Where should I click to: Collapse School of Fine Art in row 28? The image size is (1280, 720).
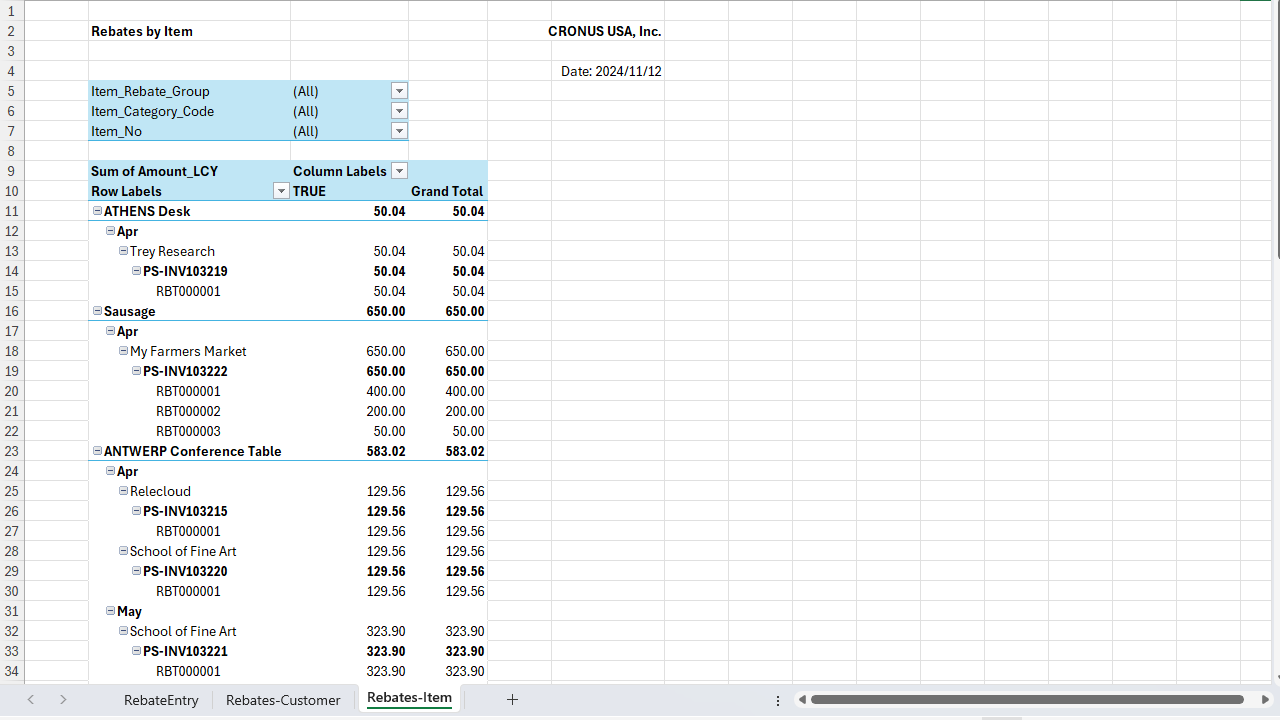[x=124, y=551]
